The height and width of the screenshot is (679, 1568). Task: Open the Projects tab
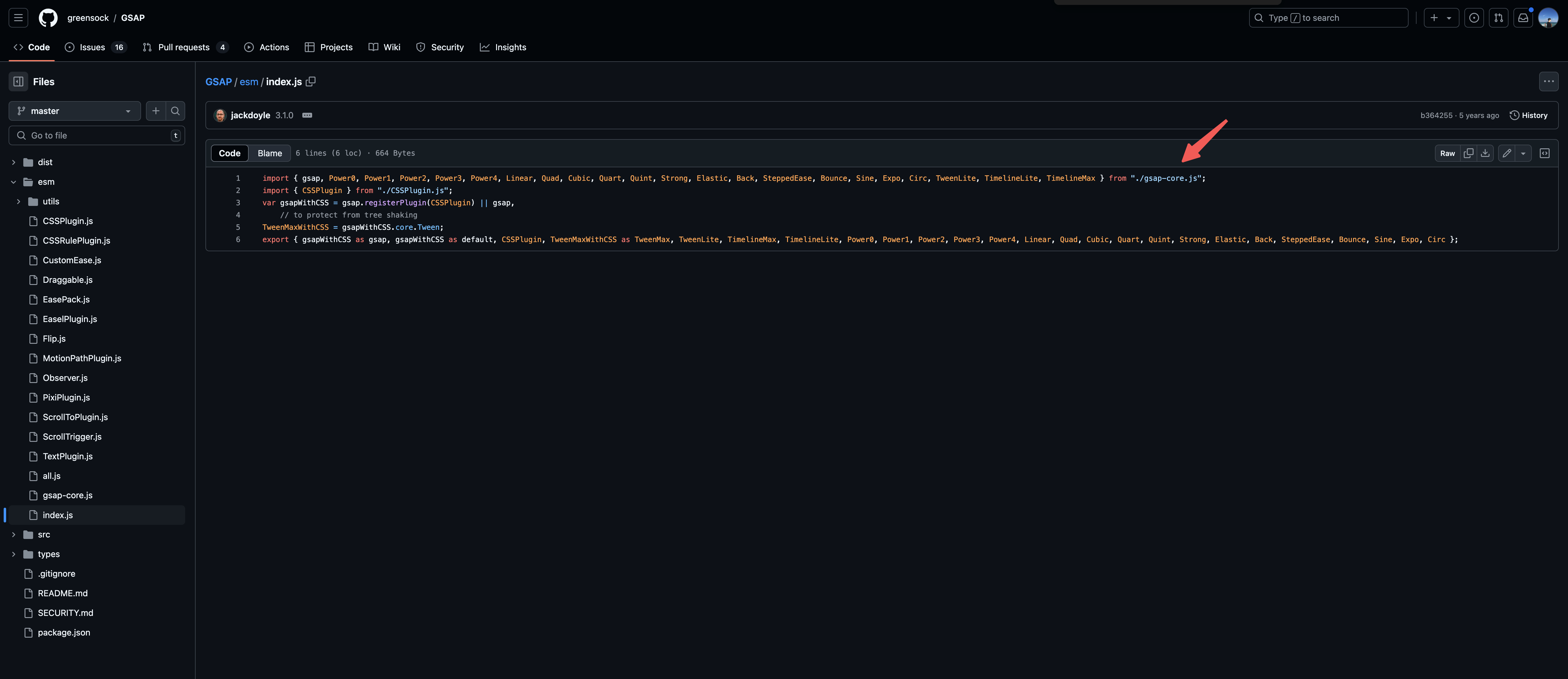(329, 47)
